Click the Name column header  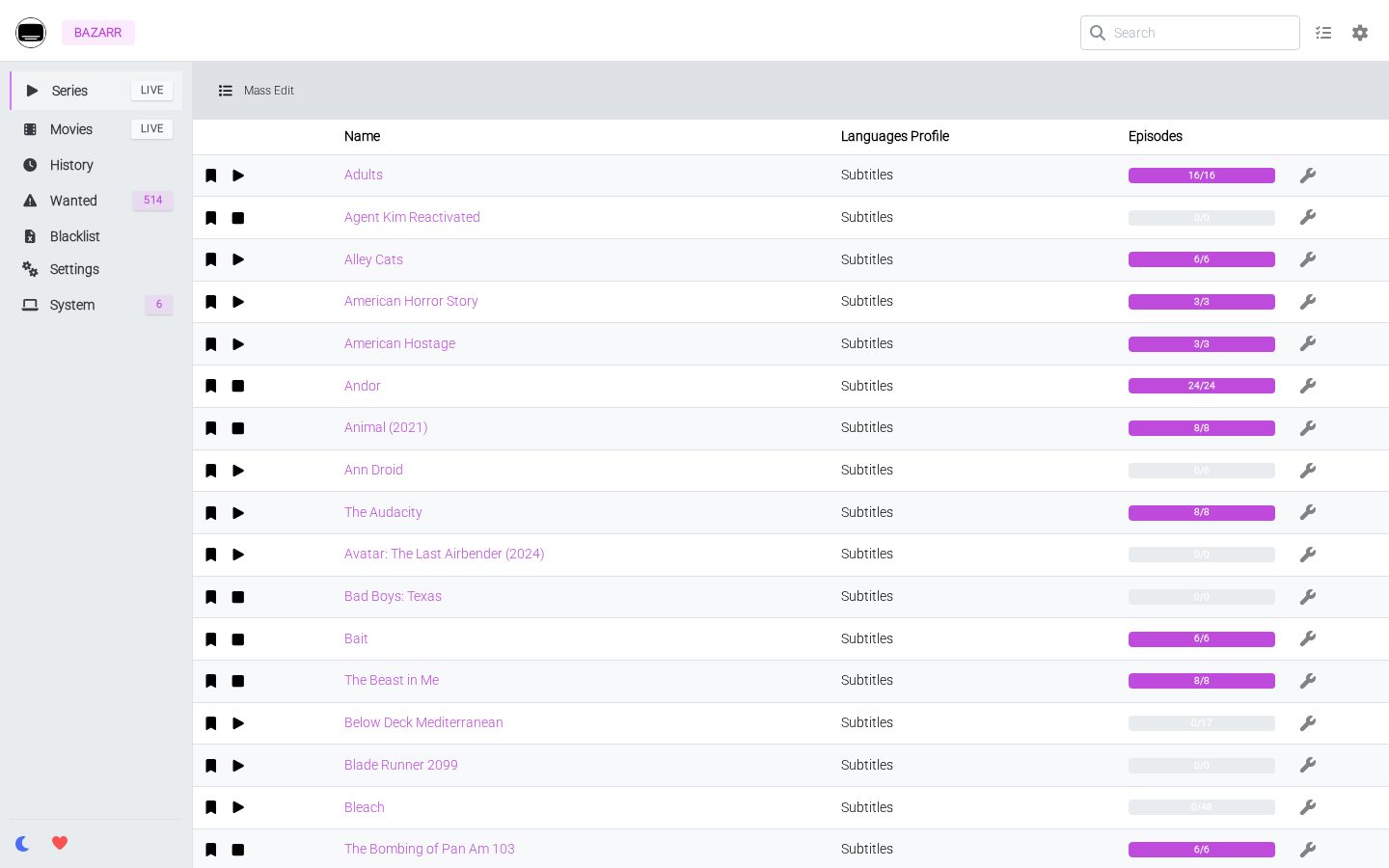pos(362,136)
